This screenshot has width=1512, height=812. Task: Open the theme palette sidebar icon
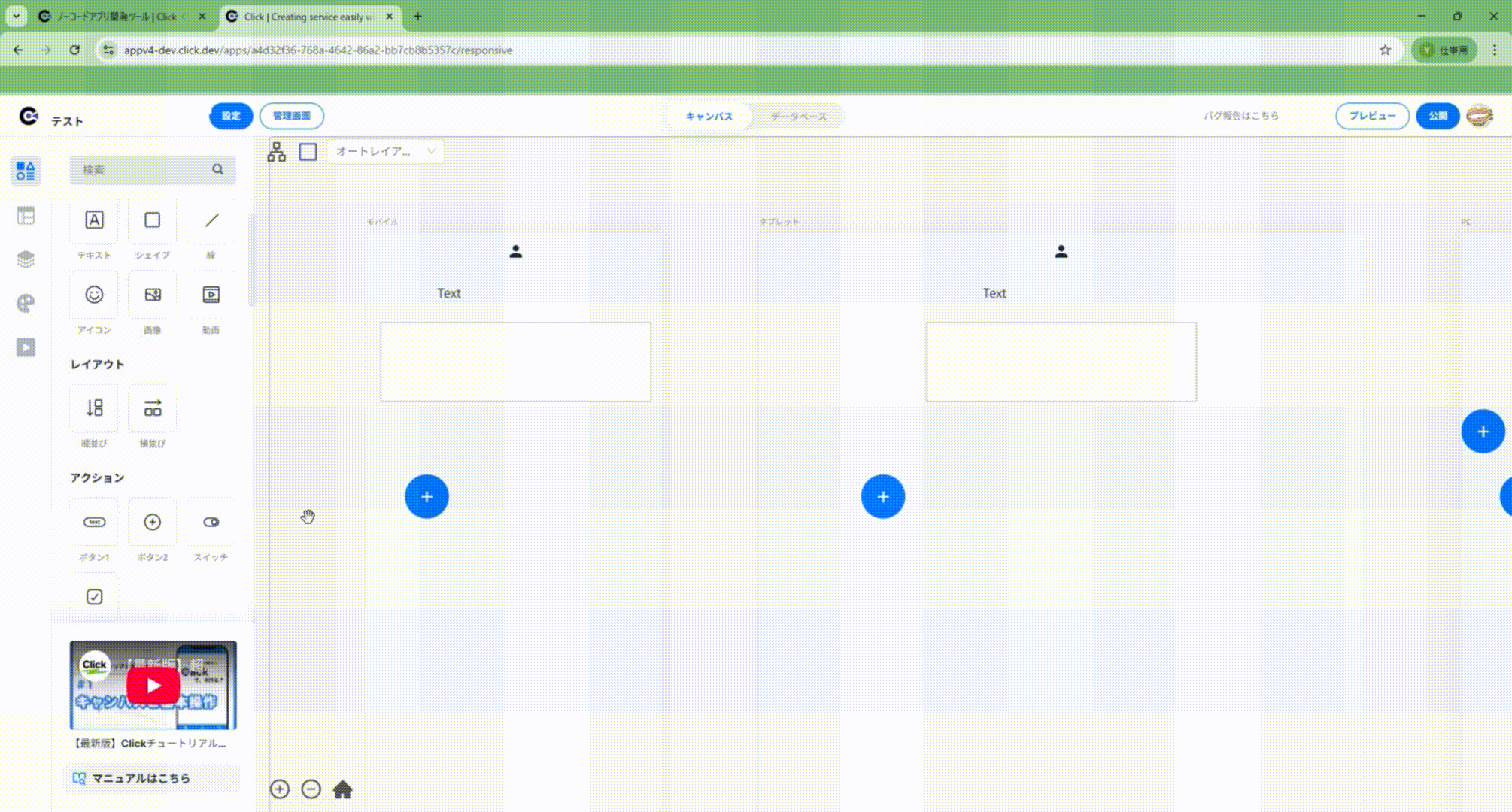(x=26, y=303)
